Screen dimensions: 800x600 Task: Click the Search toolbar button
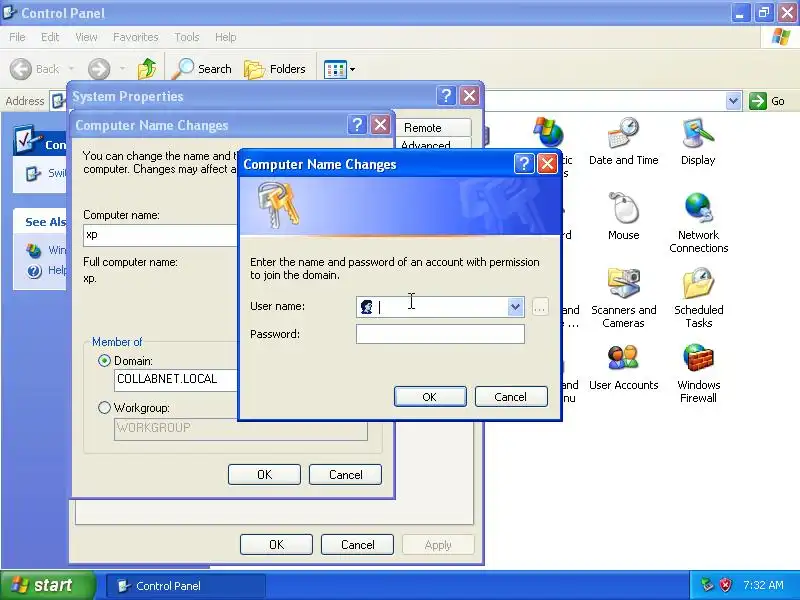tap(202, 69)
